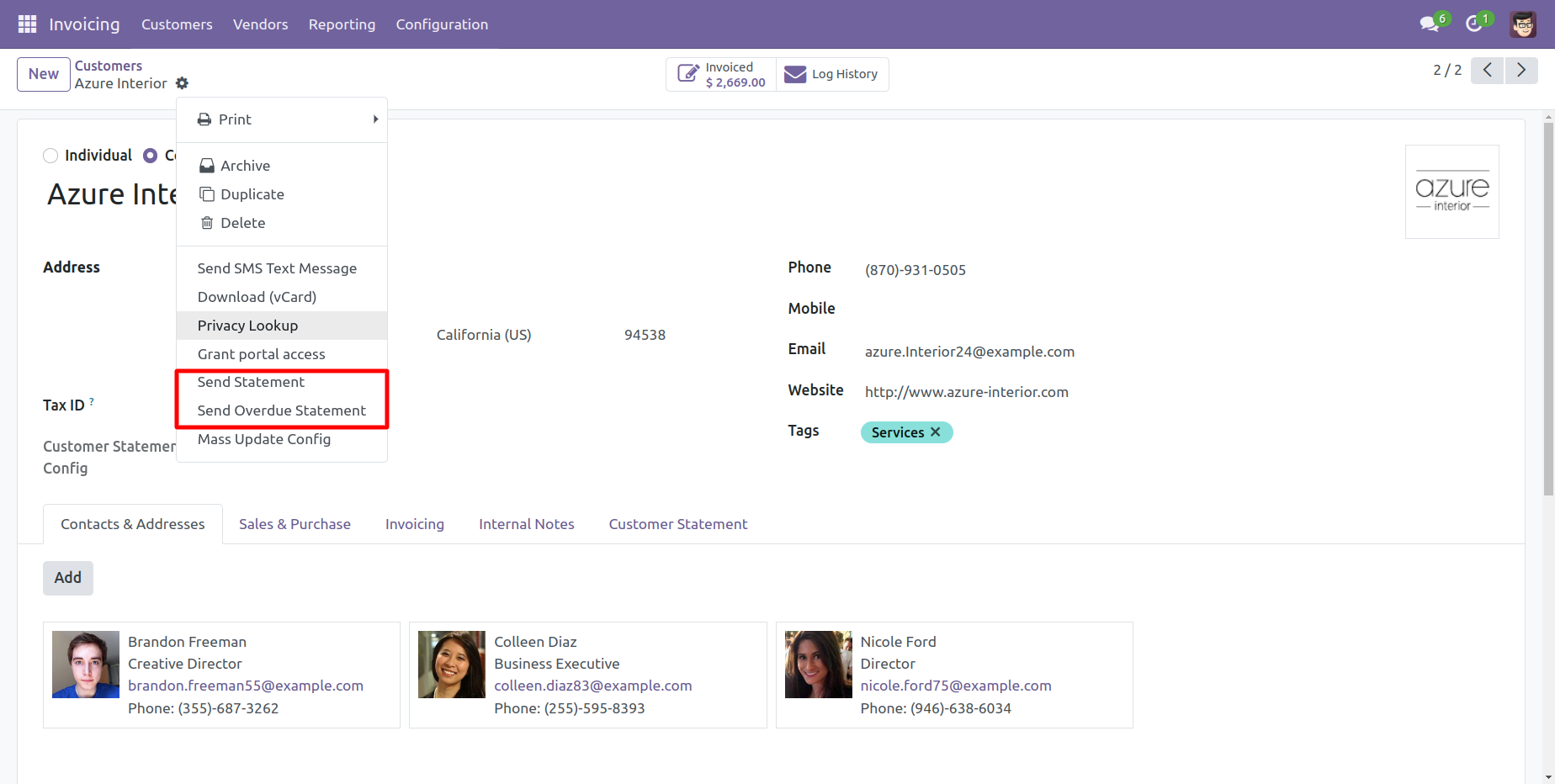Select Send Statement menu entry
The height and width of the screenshot is (784, 1555).
(x=282, y=382)
